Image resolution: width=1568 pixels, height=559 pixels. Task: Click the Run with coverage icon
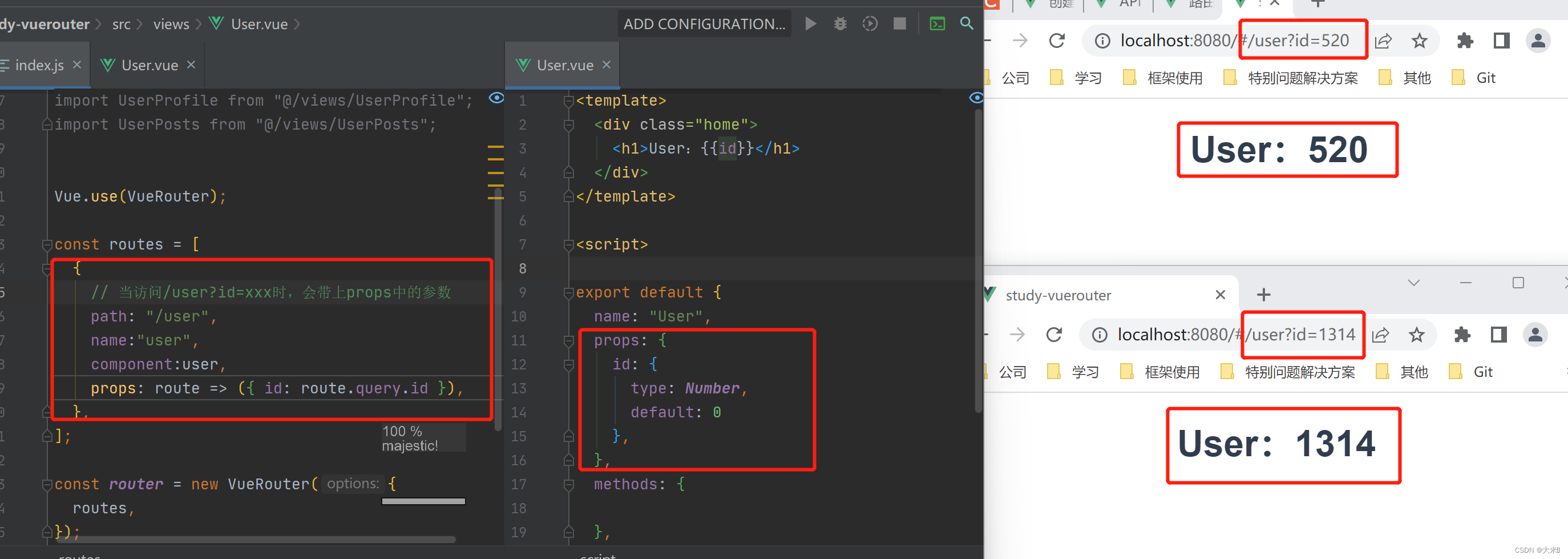coord(870,24)
